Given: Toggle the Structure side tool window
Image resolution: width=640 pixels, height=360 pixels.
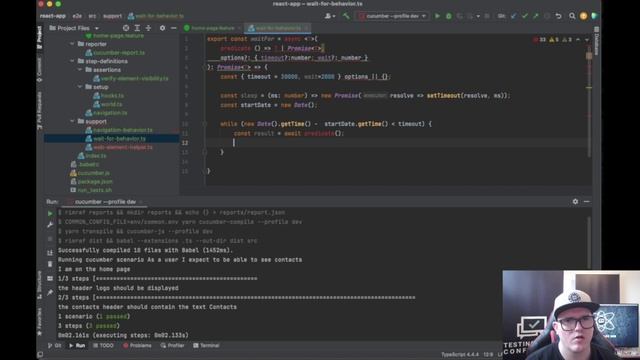Looking at the screenshot, I should click(40, 284).
